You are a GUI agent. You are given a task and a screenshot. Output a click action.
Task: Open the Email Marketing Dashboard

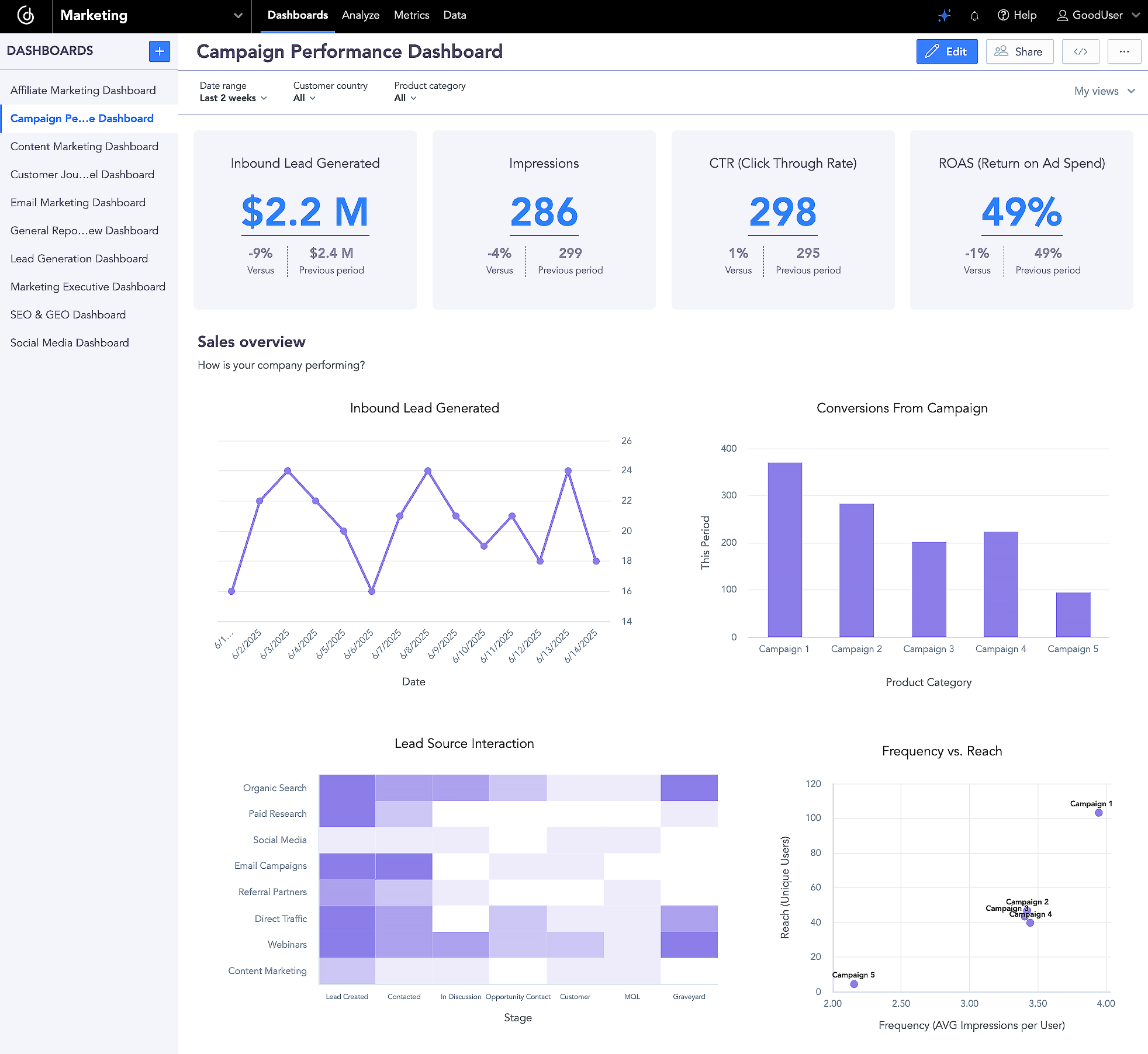click(x=78, y=202)
